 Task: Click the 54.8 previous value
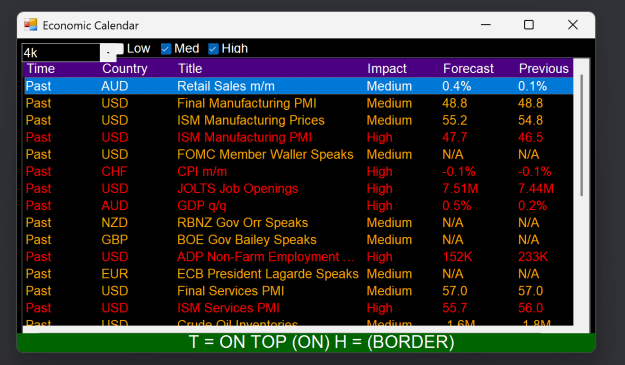[531, 120]
